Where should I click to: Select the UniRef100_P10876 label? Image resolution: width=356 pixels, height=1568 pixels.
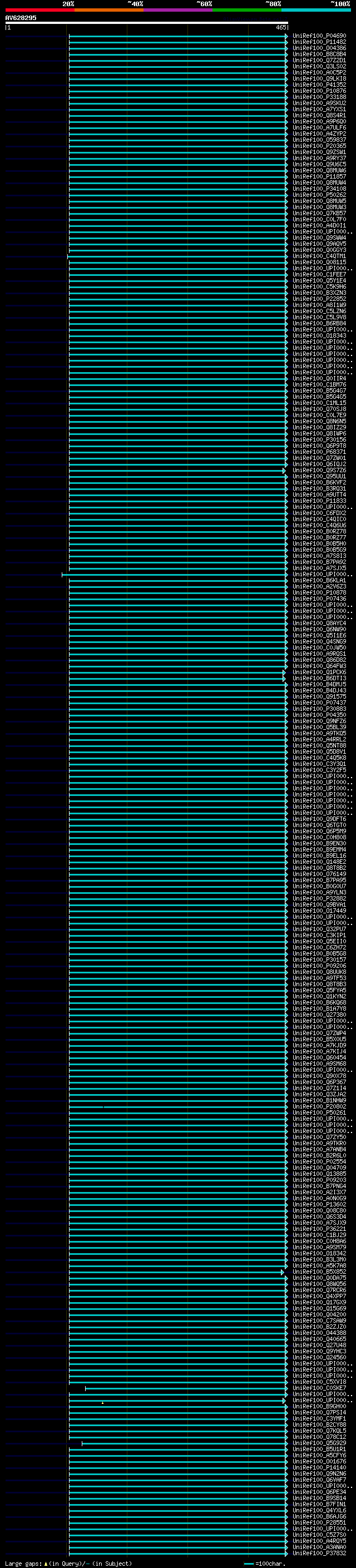319,91
